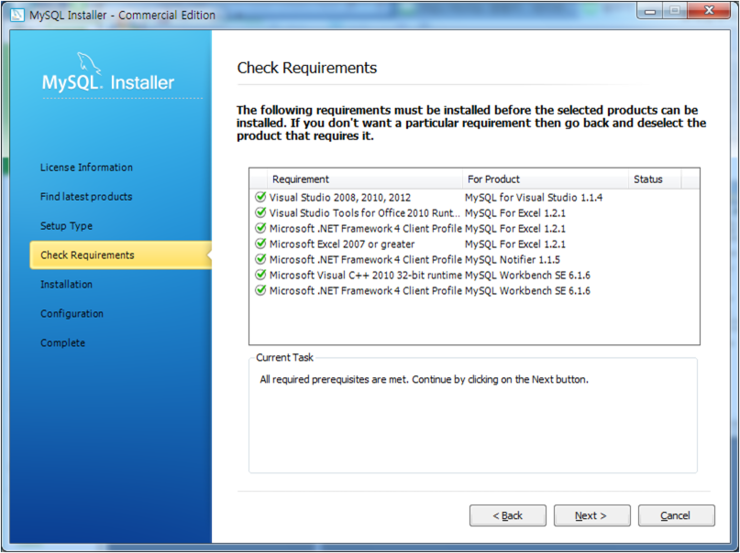The height and width of the screenshot is (553, 740).
Task: Minimize the MySQL Installer window
Action: [x=650, y=10]
